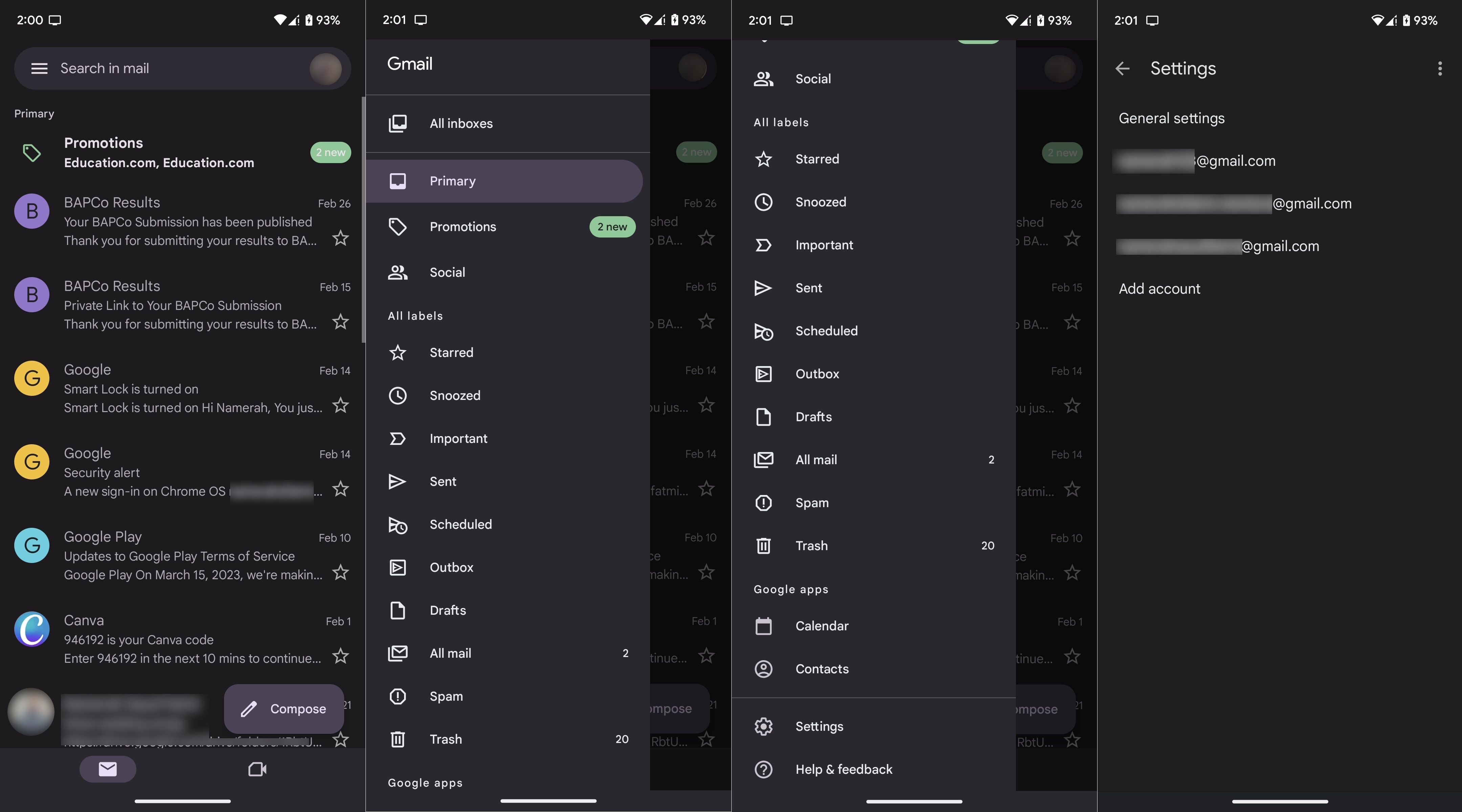Tap the 2:00 clock in the inbox status bar
Screen dimensions: 1462x812
[x=30, y=20]
